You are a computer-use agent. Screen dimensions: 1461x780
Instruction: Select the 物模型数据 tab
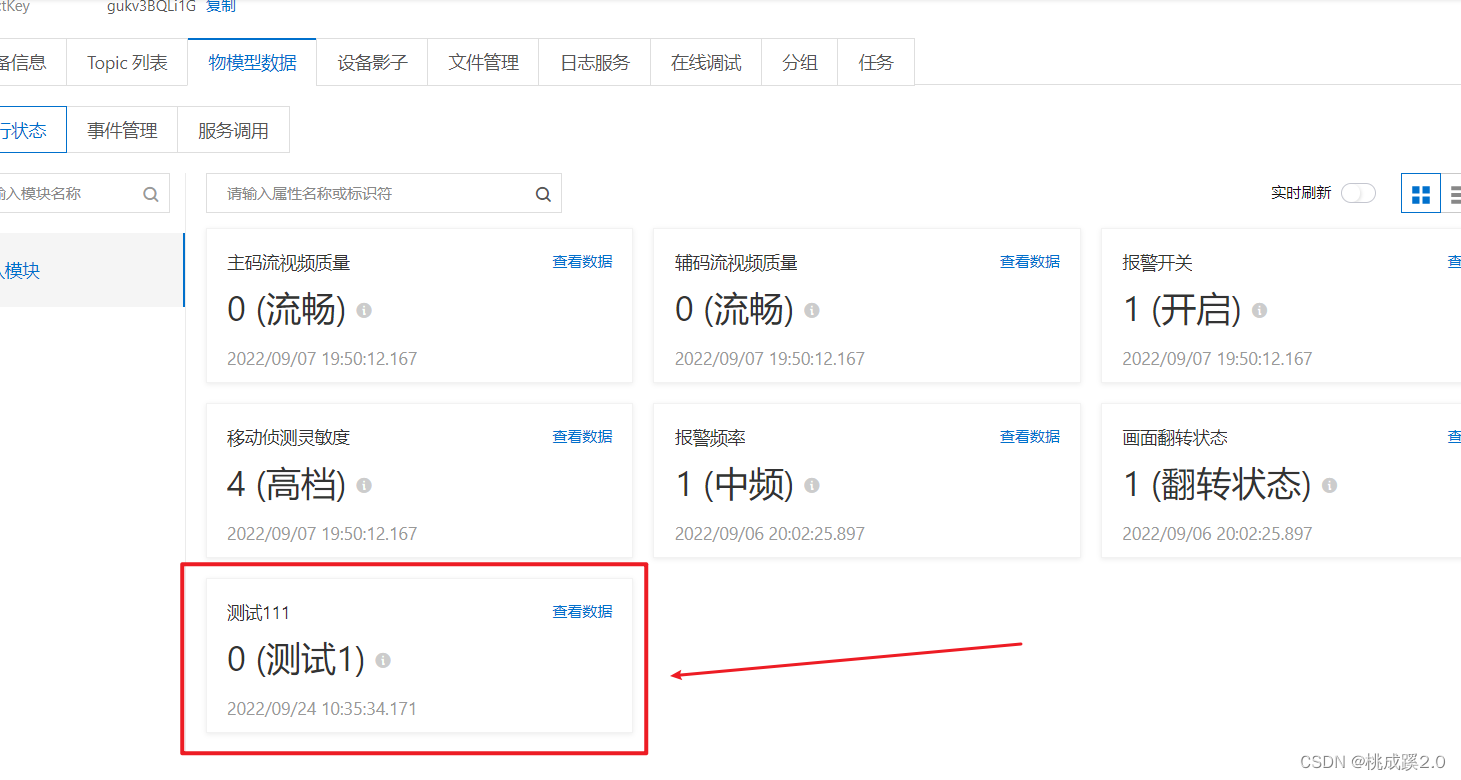point(252,62)
